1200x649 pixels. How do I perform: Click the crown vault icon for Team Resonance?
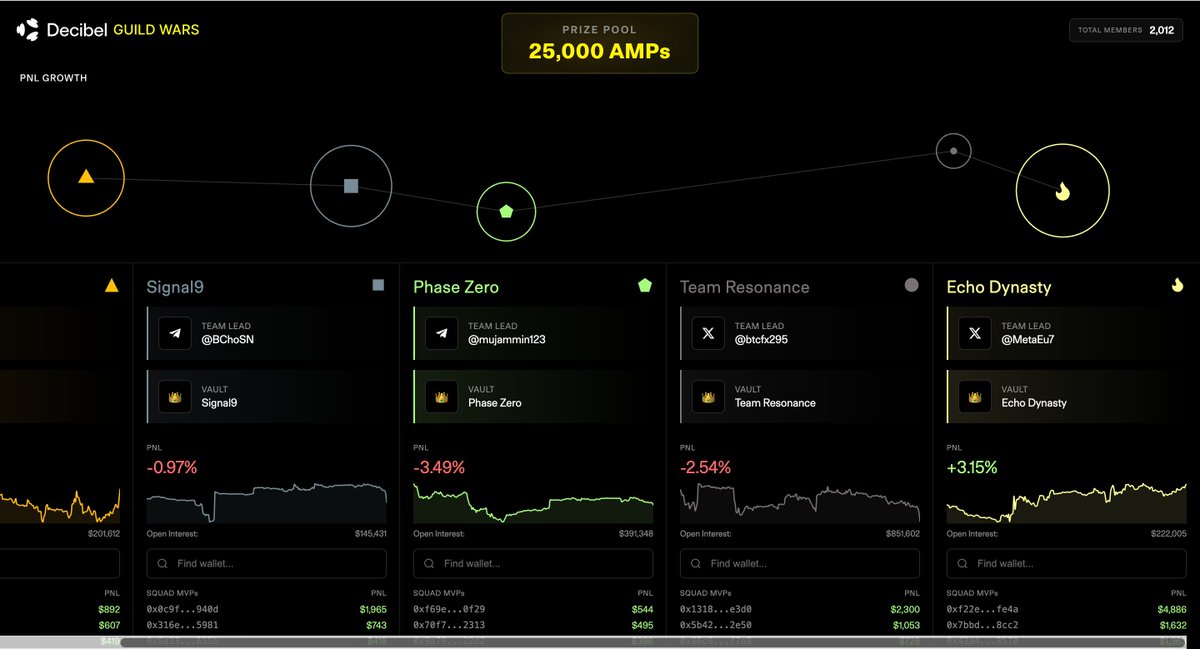pyautogui.click(x=708, y=397)
